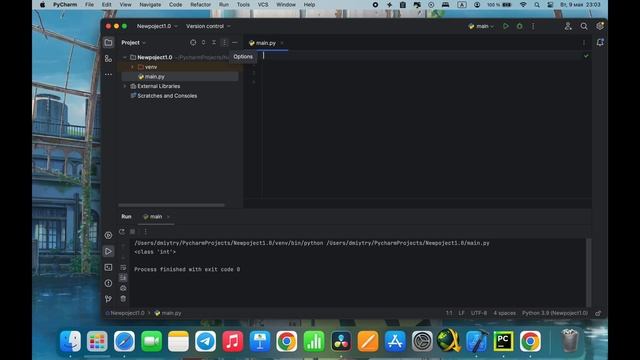This screenshot has height=360, width=640.
Task: Click Expand Selected icon in Project panel
Action: point(203,42)
